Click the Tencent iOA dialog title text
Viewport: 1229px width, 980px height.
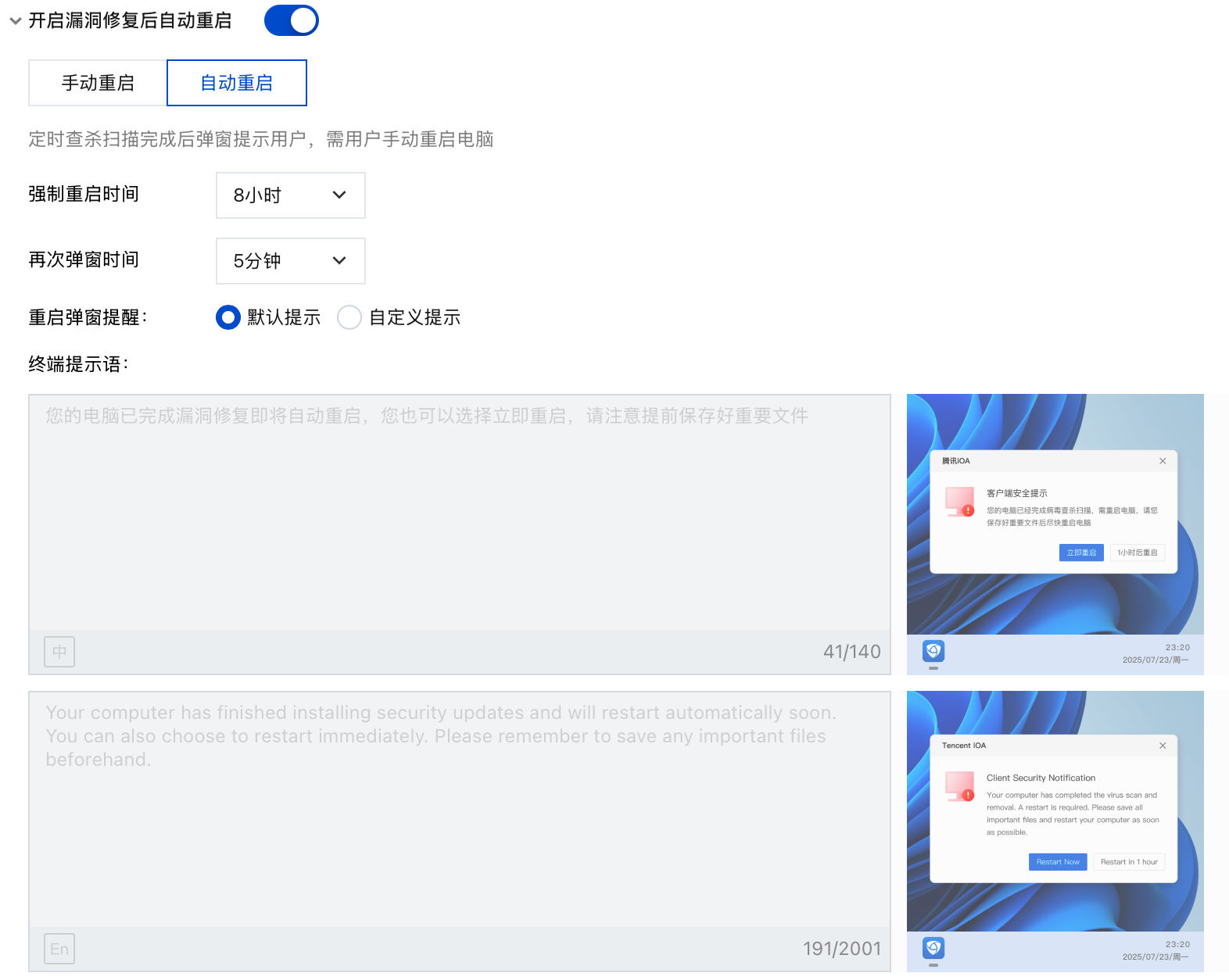tap(964, 746)
